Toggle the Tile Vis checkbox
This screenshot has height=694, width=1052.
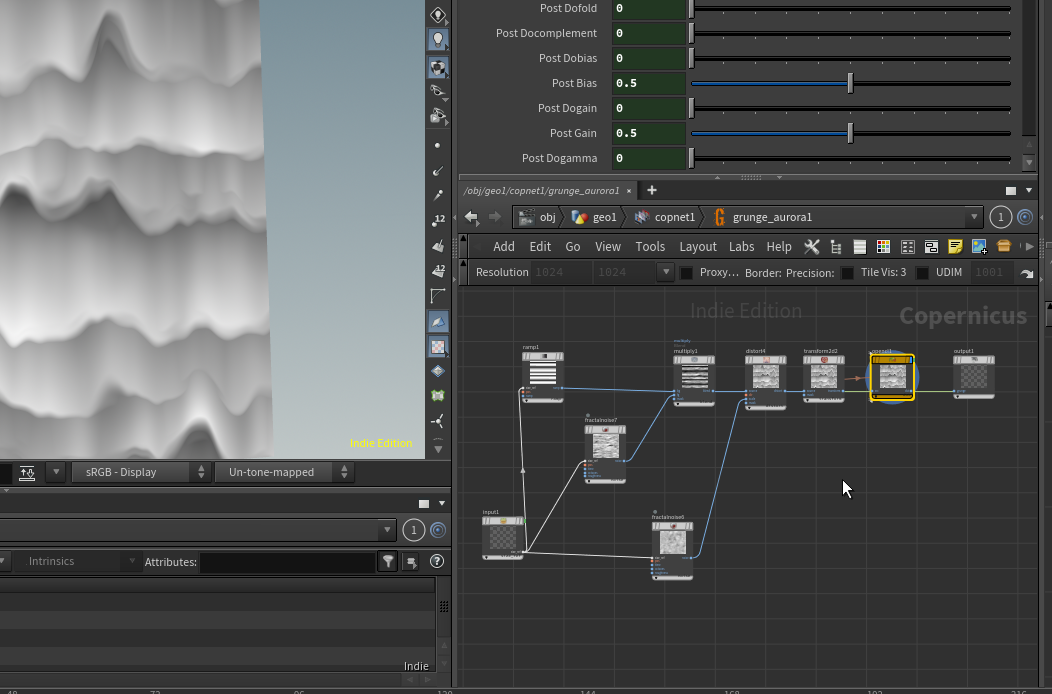point(848,273)
